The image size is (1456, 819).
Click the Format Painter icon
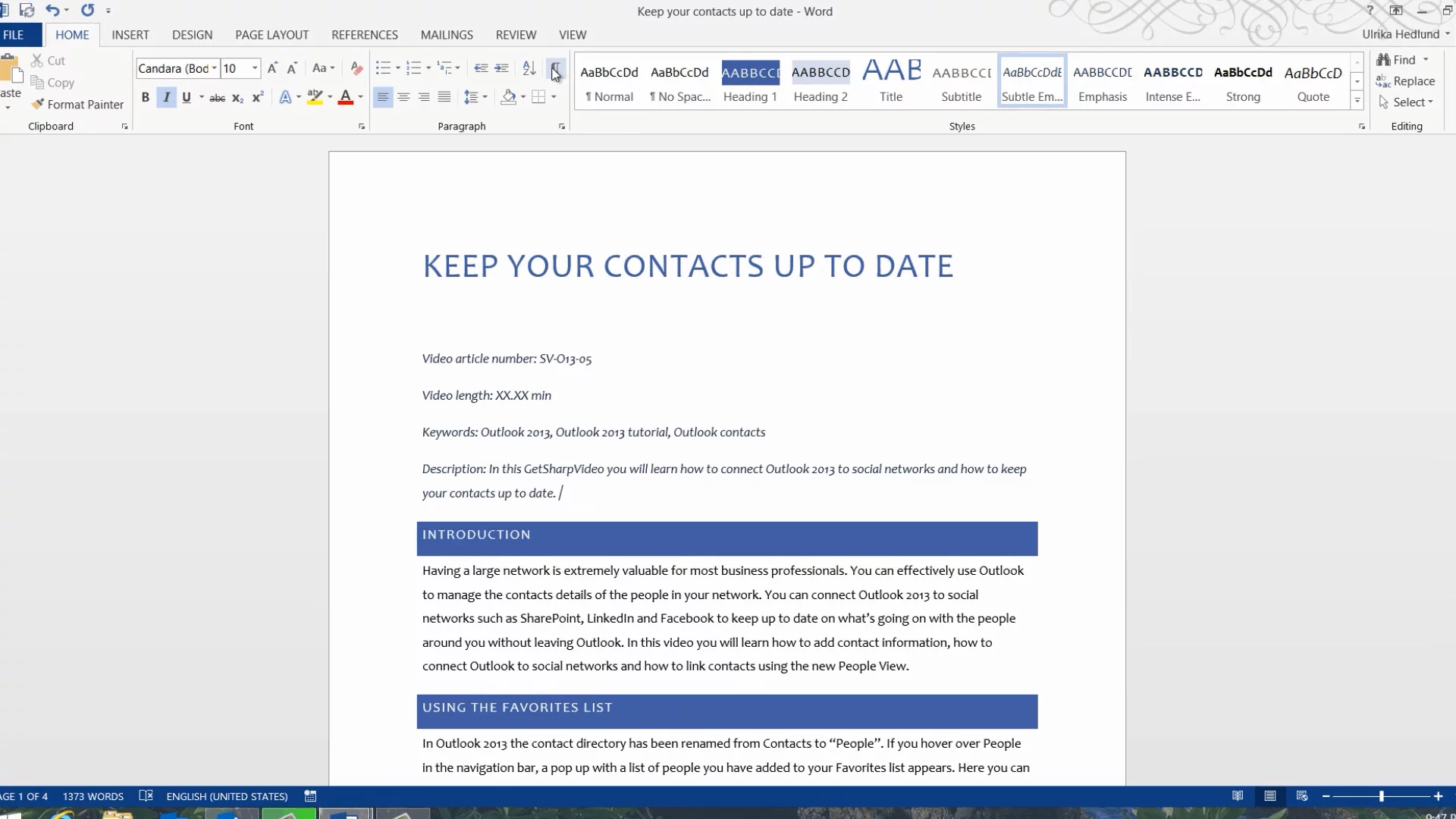(37, 105)
